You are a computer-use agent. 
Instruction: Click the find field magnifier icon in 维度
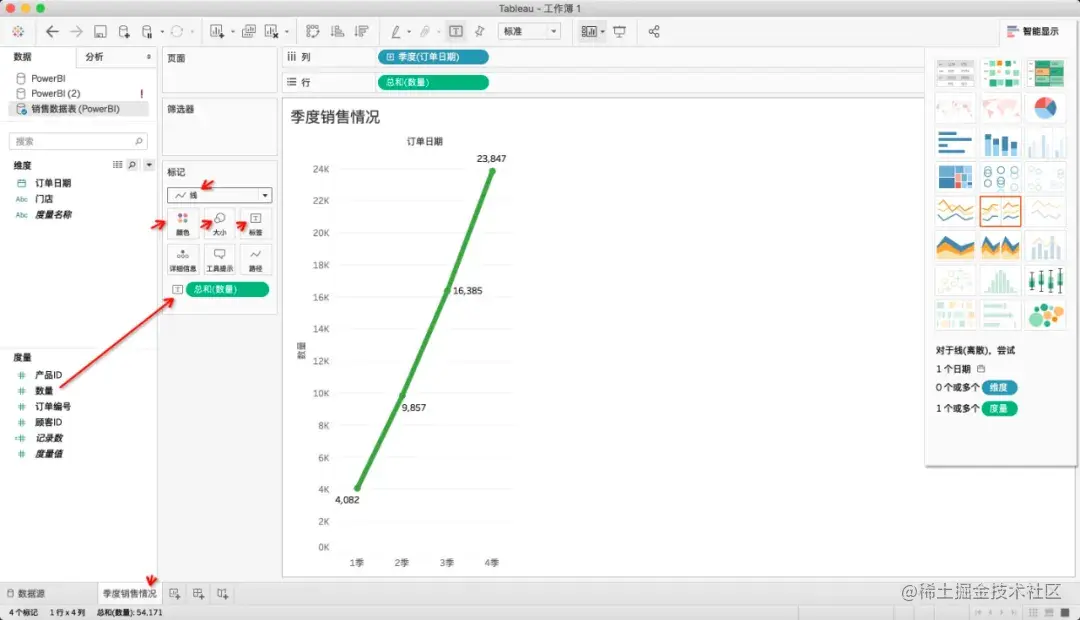(x=132, y=165)
